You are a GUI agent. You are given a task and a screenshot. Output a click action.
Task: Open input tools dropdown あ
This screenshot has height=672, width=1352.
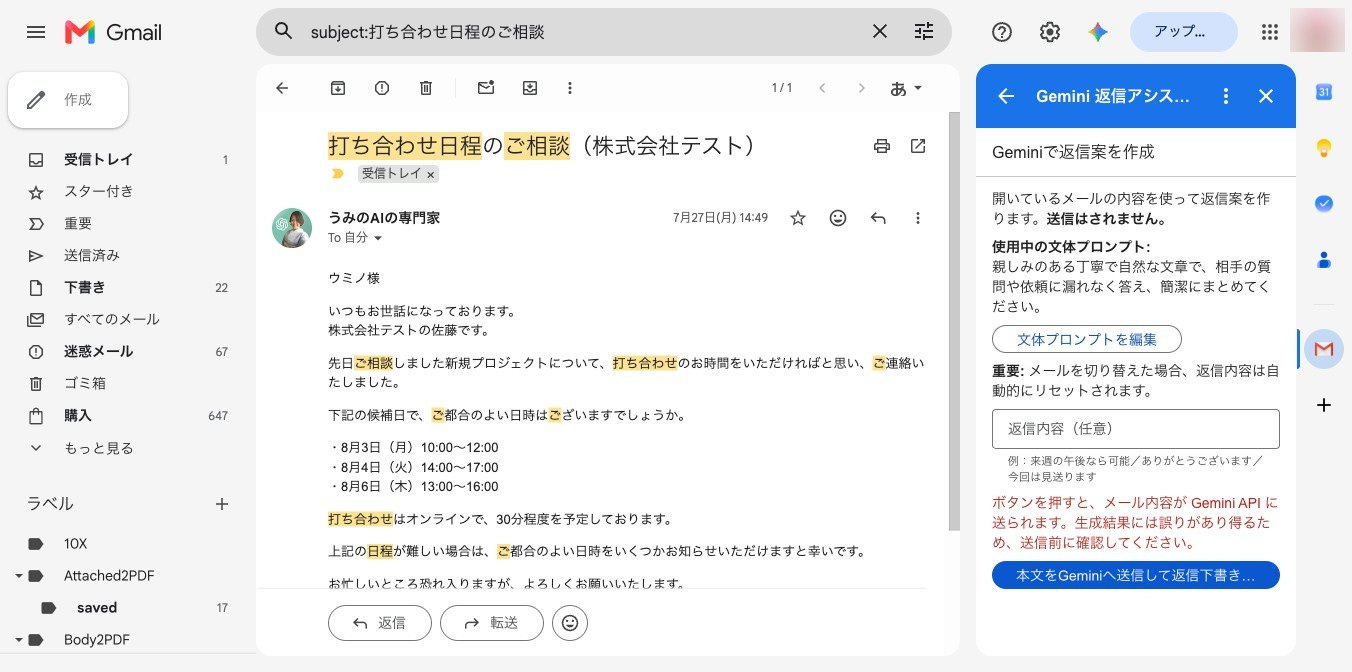coord(906,88)
